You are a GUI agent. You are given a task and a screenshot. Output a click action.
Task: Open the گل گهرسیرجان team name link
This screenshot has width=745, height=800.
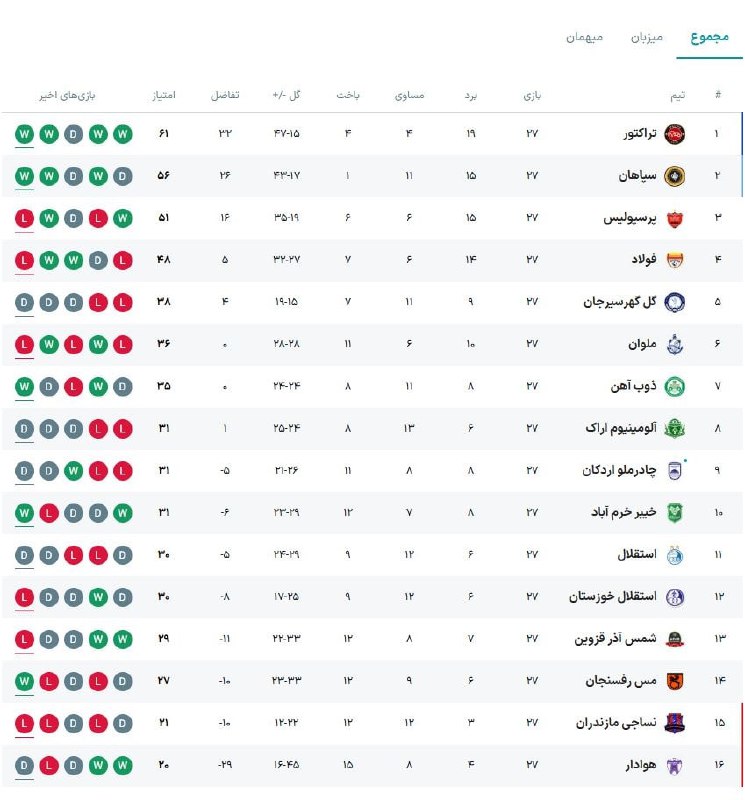click(x=618, y=302)
